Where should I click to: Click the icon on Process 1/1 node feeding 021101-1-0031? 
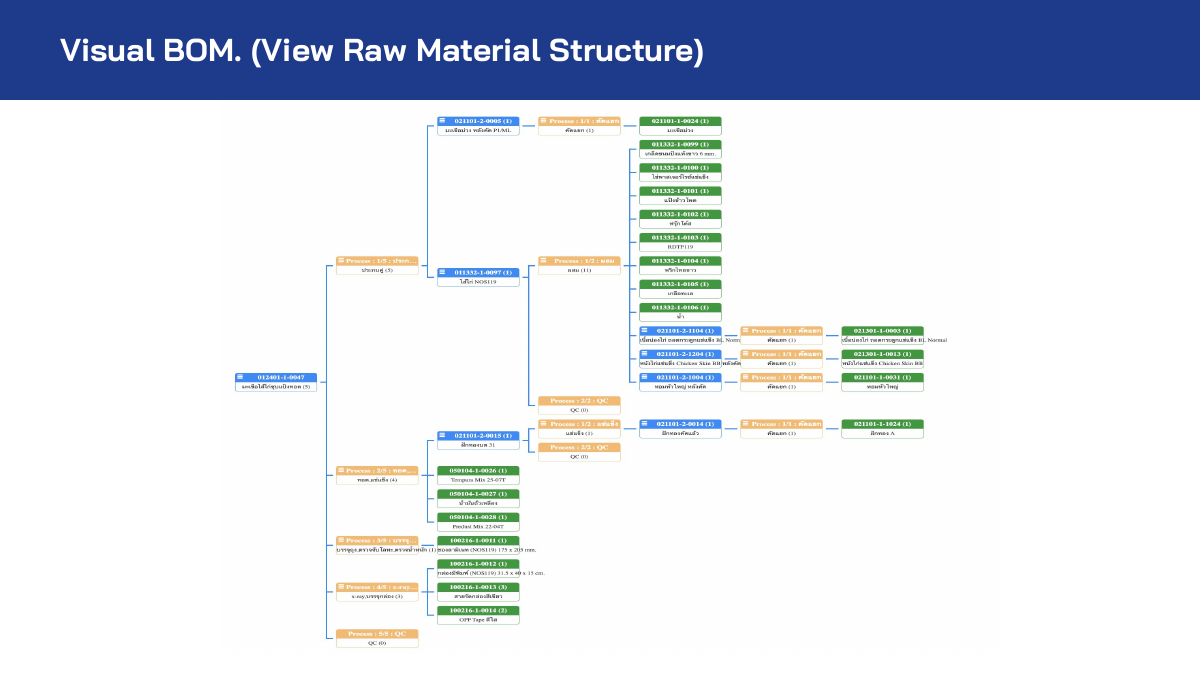(x=746, y=377)
